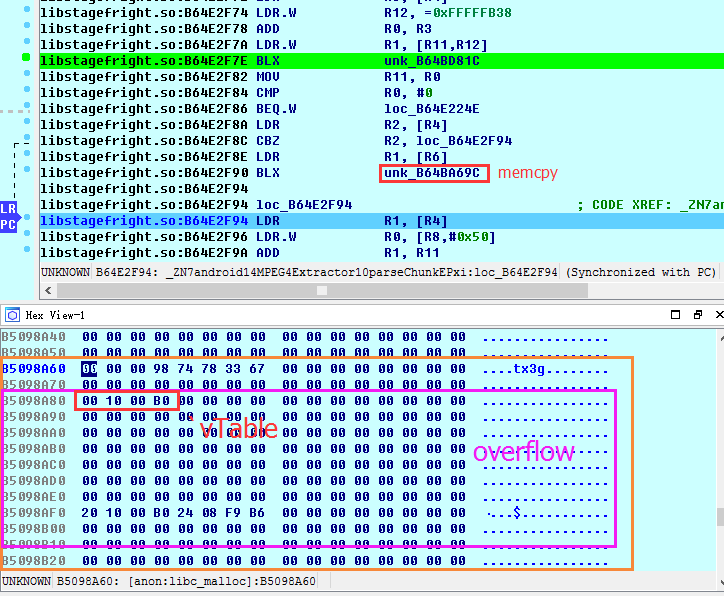Click hex address B5098A60
This screenshot has width=724, height=596.
click(x=34, y=369)
